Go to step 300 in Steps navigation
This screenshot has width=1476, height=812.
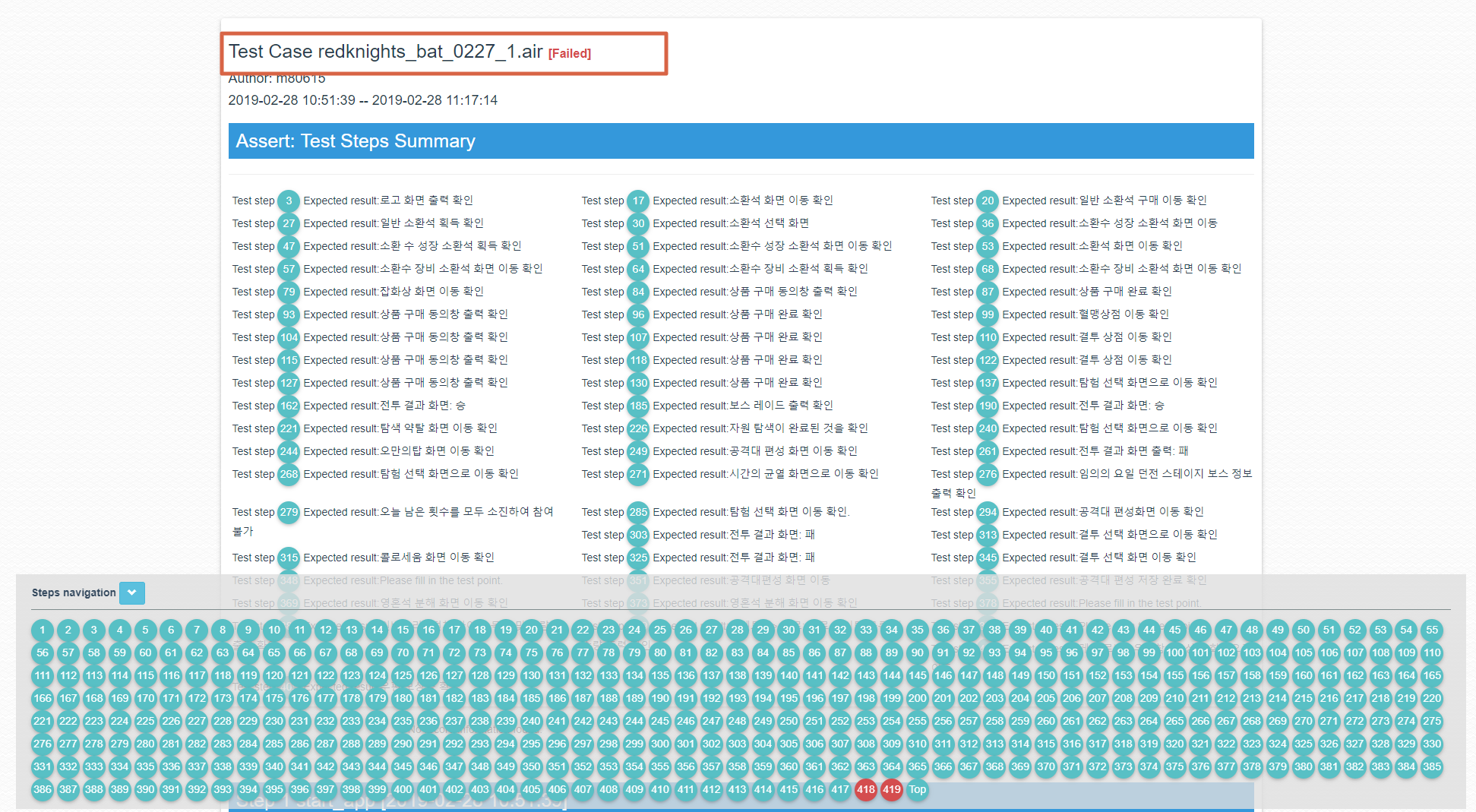coord(660,744)
